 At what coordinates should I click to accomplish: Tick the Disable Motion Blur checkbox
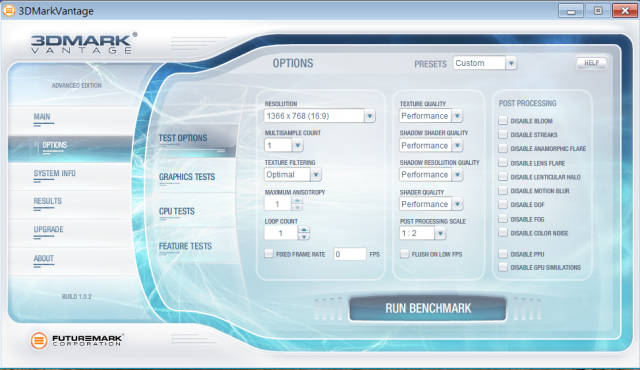pyautogui.click(x=503, y=191)
